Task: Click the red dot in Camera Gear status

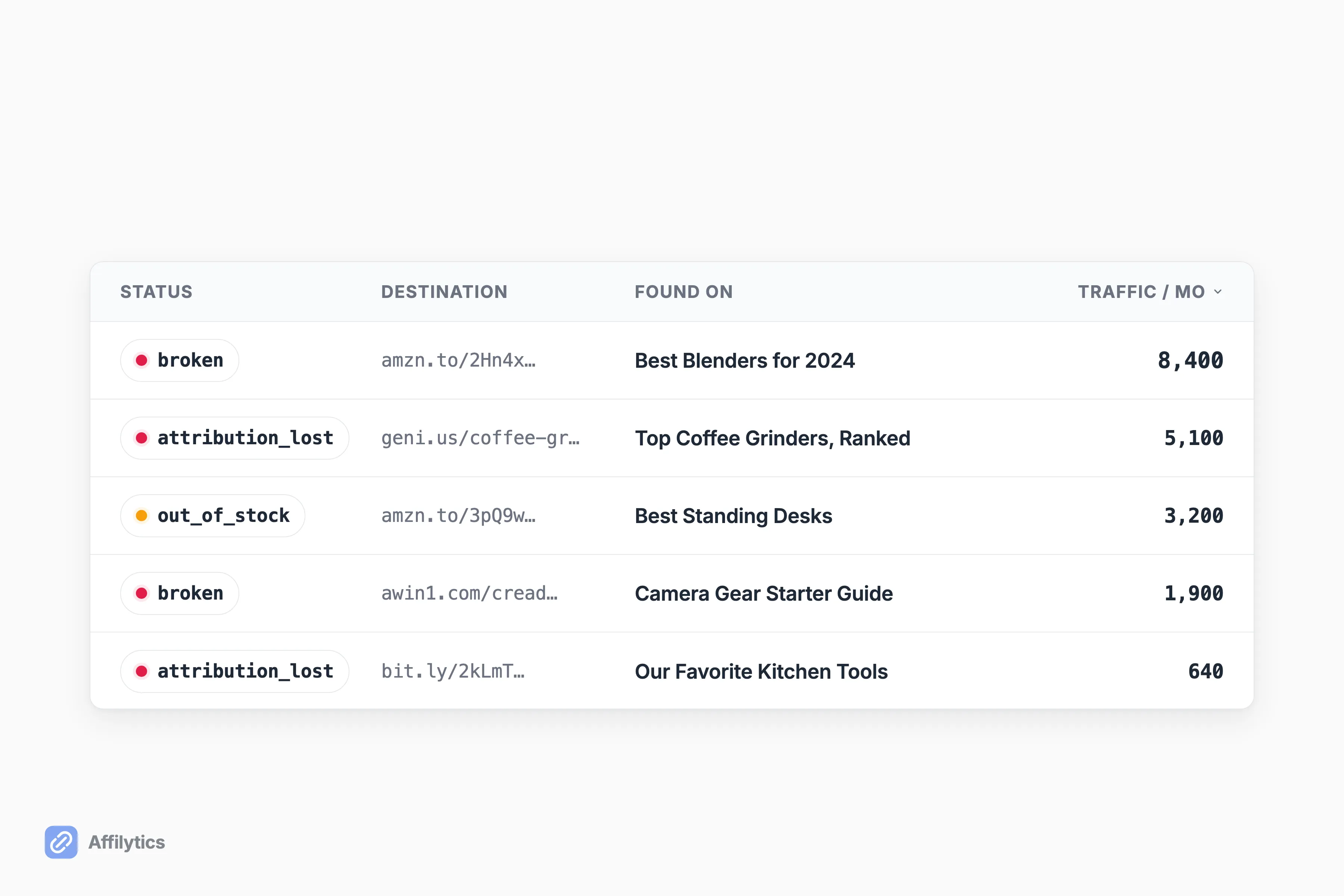Action: [141, 594]
